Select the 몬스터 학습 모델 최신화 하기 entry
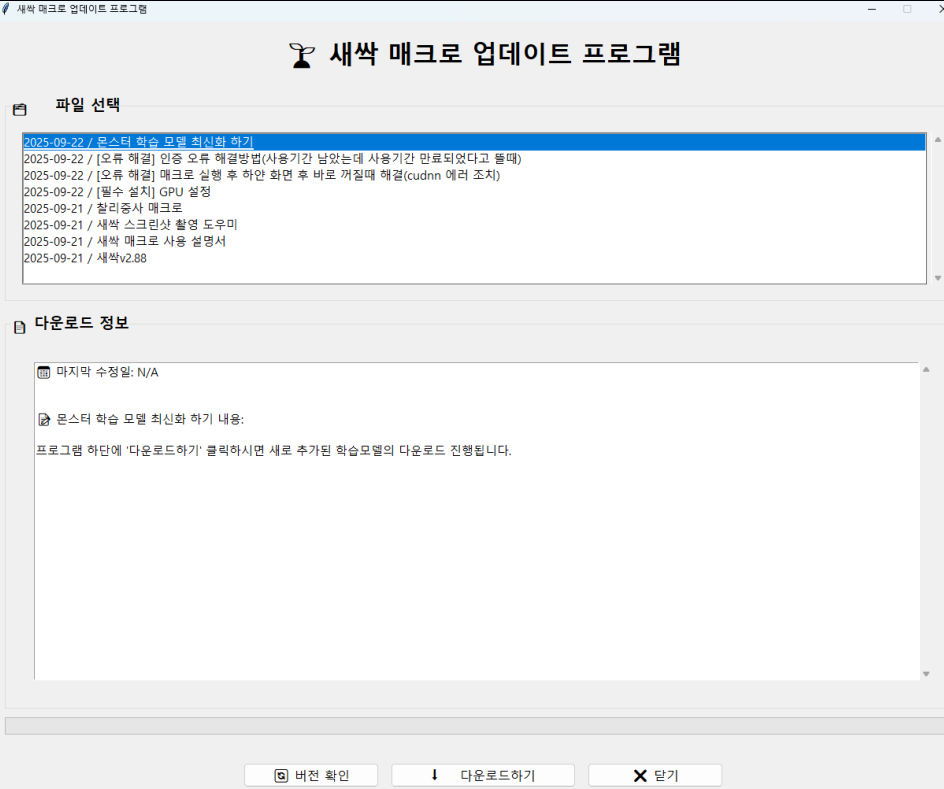 tap(138, 142)
